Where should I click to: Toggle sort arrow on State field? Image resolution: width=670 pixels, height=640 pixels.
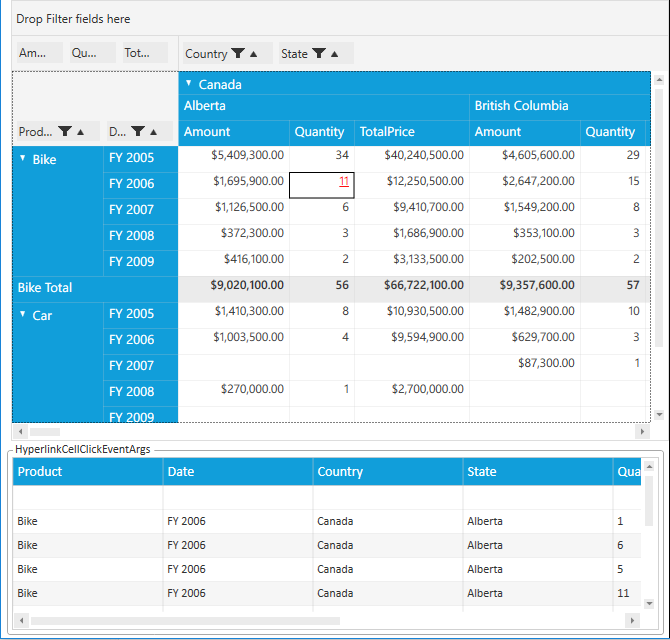tap(335, 54)
